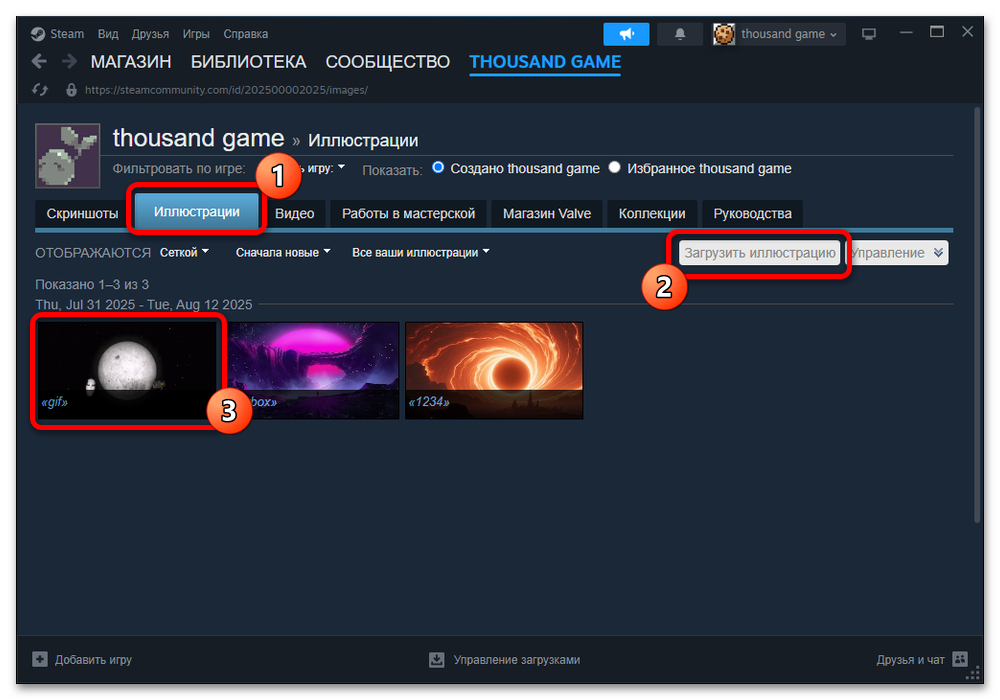Open the orange vortex «1234» artwork thumbnail
This screenshot has width=1000, height=700.
click(494, 370)
